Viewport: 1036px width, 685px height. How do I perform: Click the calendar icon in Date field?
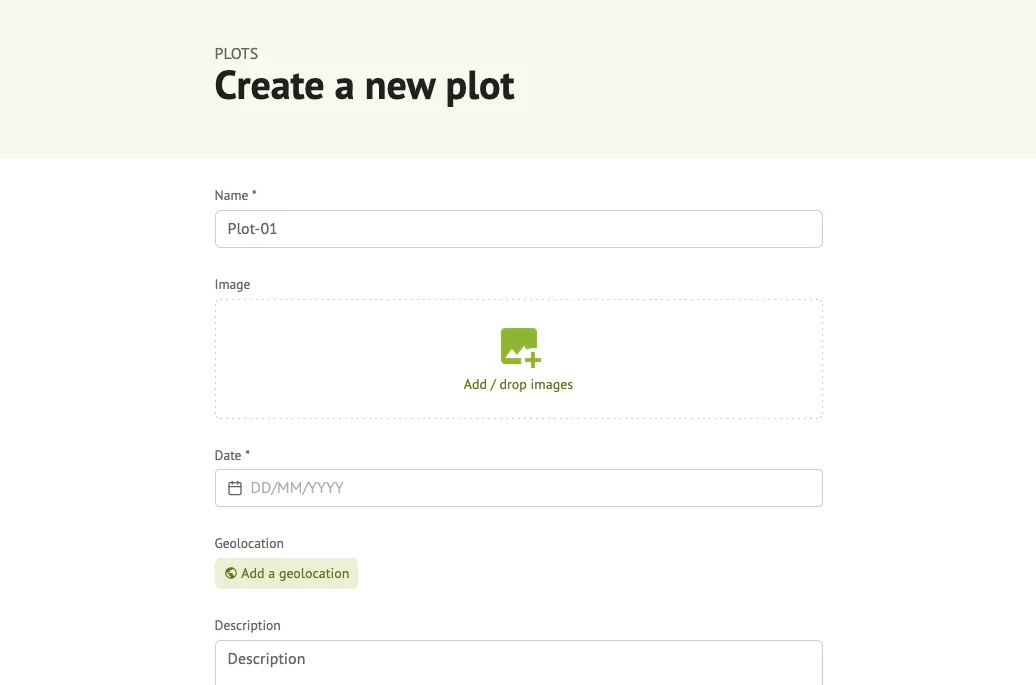pos(235,488)
